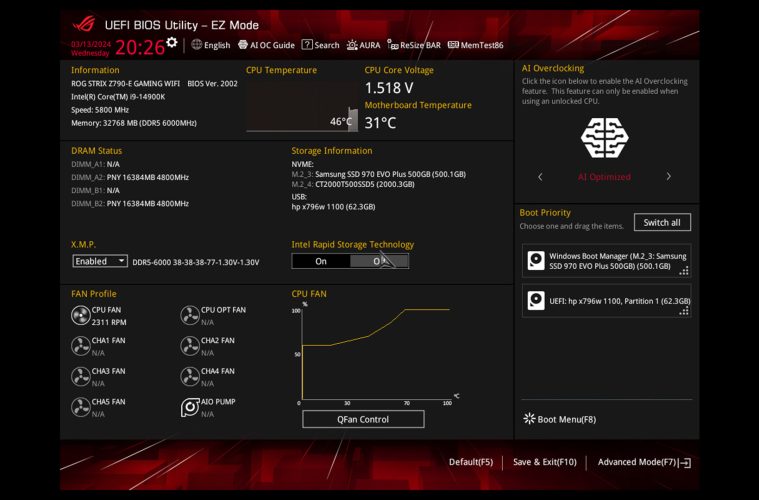
Task: Click disk icon of UEFI hp x796w entry
Action: point(536,301)
